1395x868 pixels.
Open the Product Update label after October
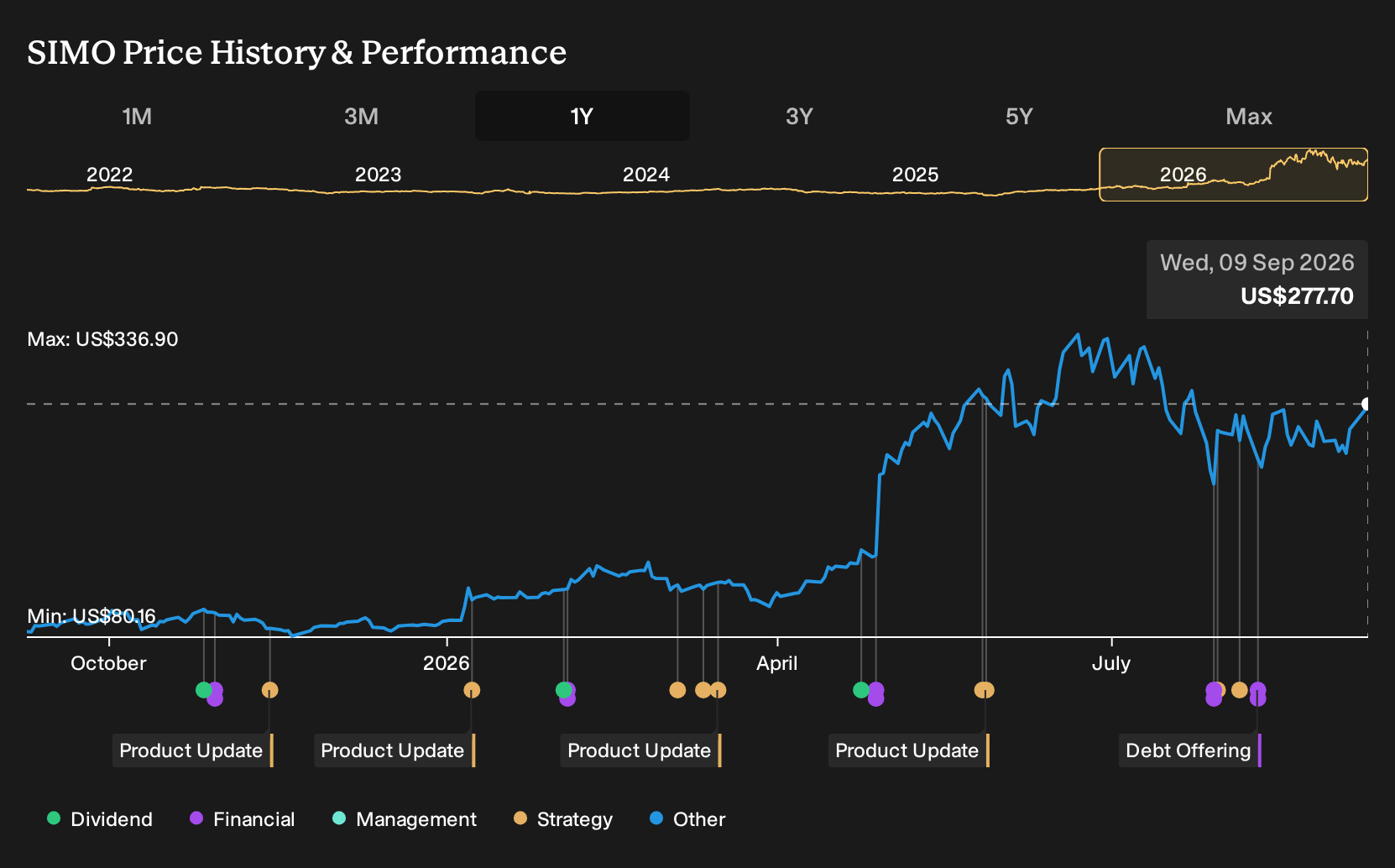point(193,750)
